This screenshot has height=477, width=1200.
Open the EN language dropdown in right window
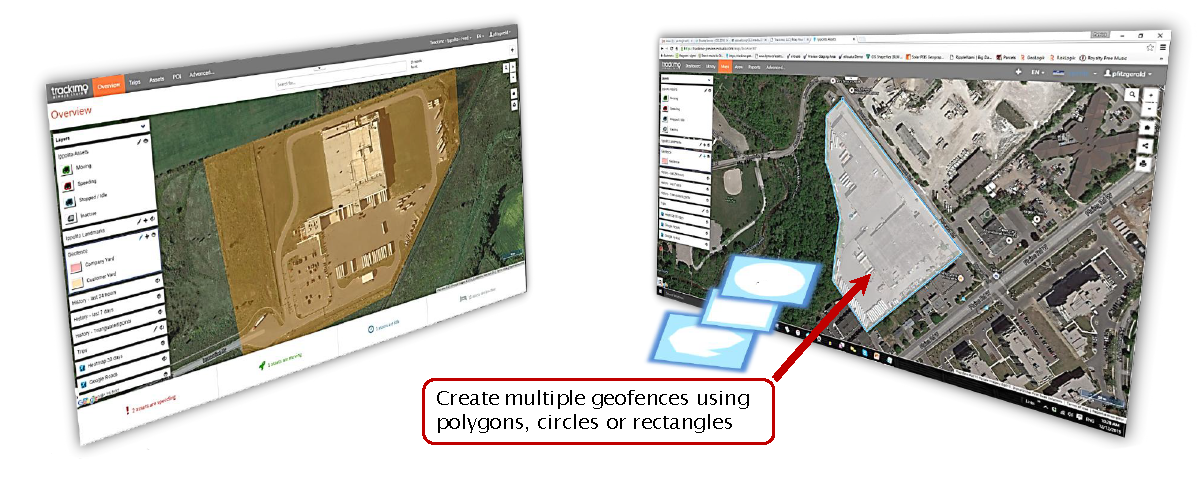(x=1038, y=72)
